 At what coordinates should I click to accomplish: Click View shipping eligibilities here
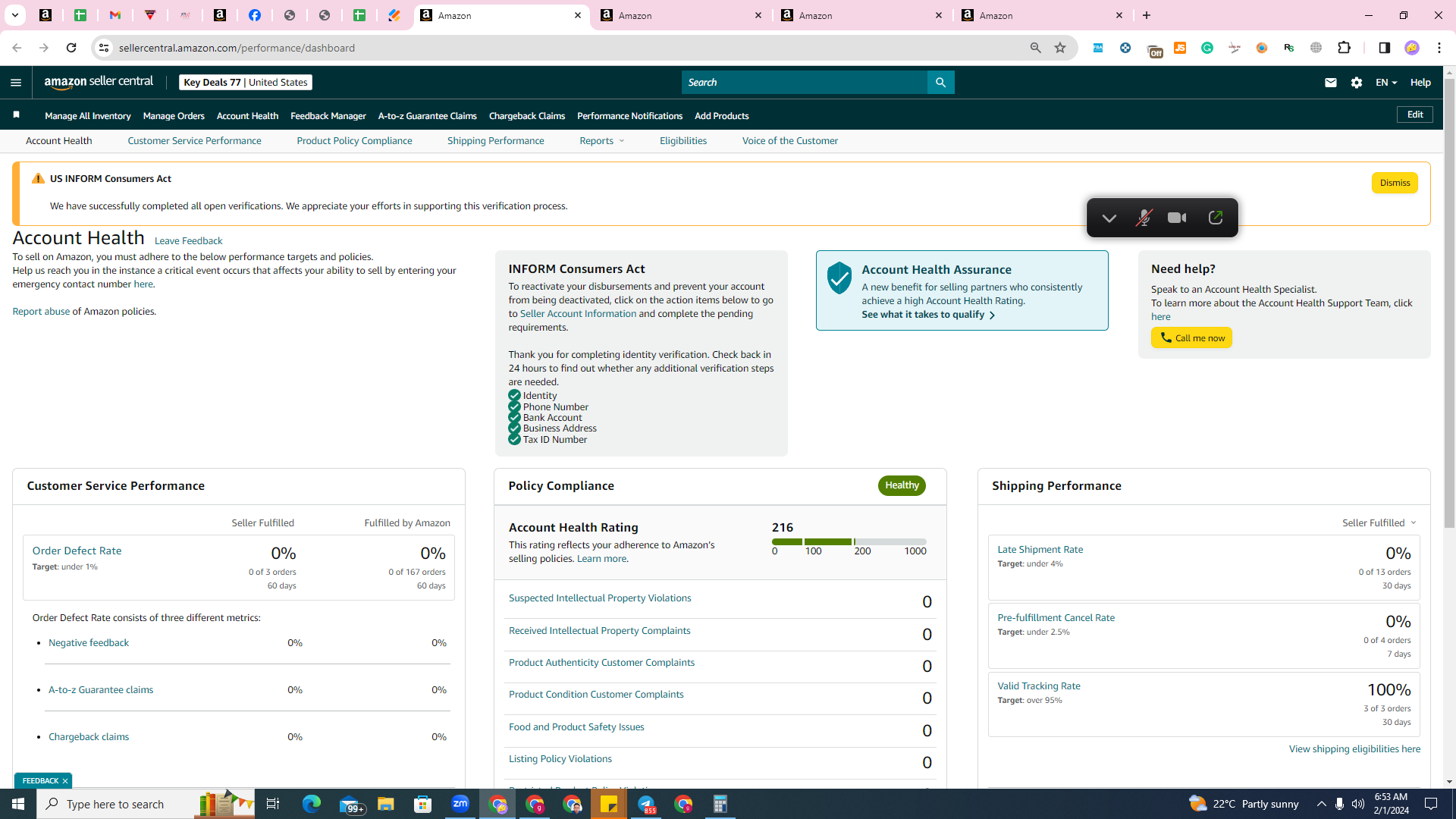[x=1354, y=749]
